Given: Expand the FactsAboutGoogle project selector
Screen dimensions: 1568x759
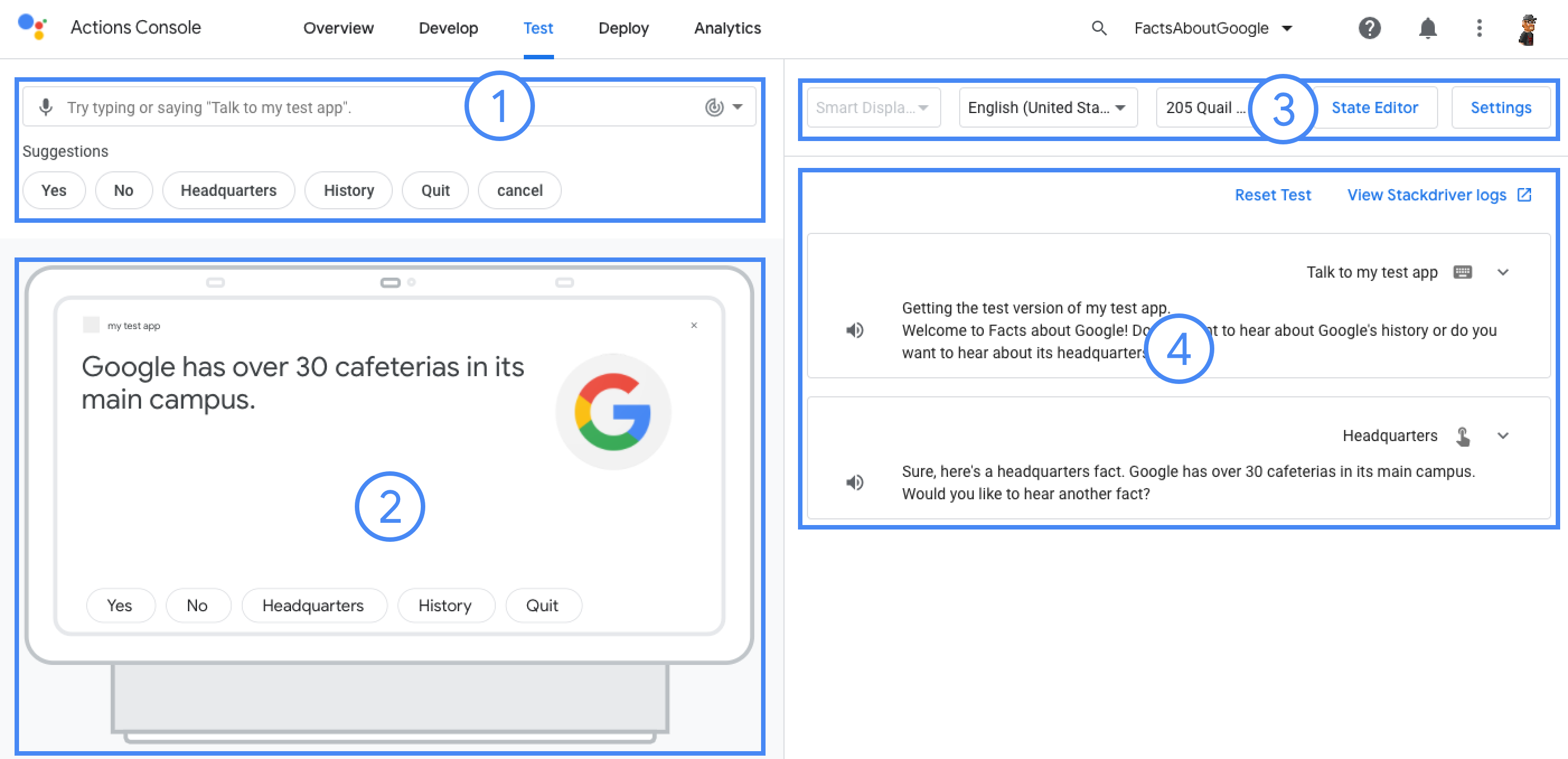Looking at the screenshot, I should tap(1213, 28).
